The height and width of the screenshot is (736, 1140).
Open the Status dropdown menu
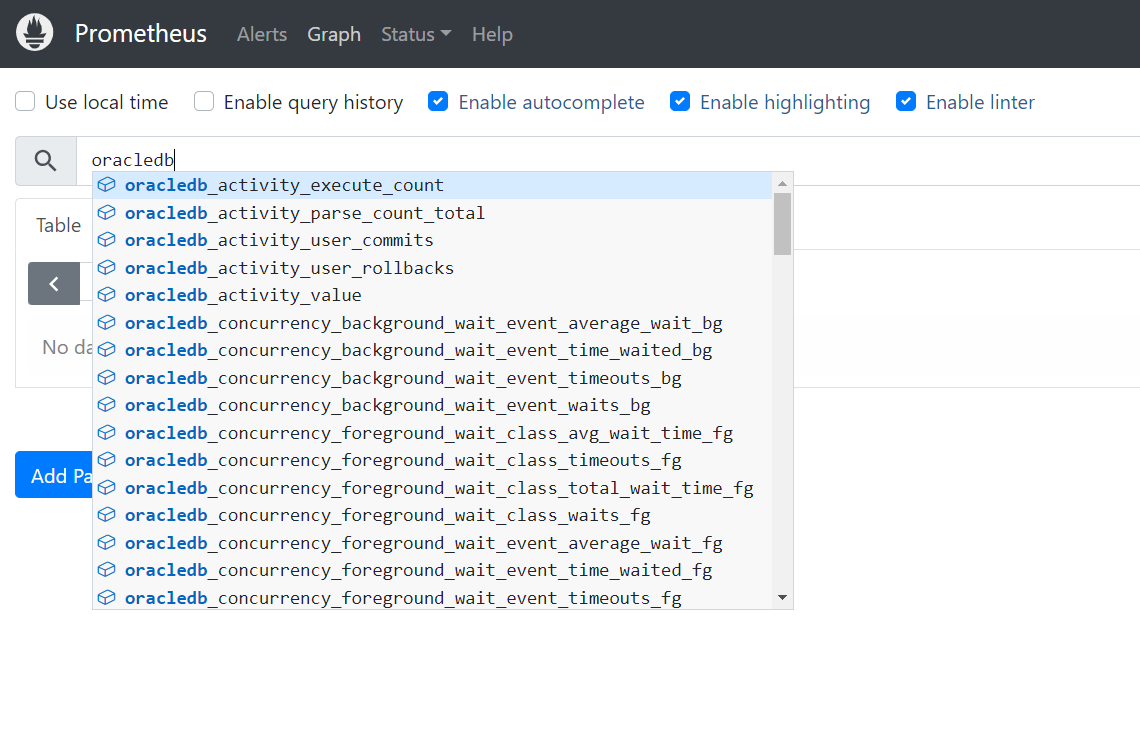(415, 34)
